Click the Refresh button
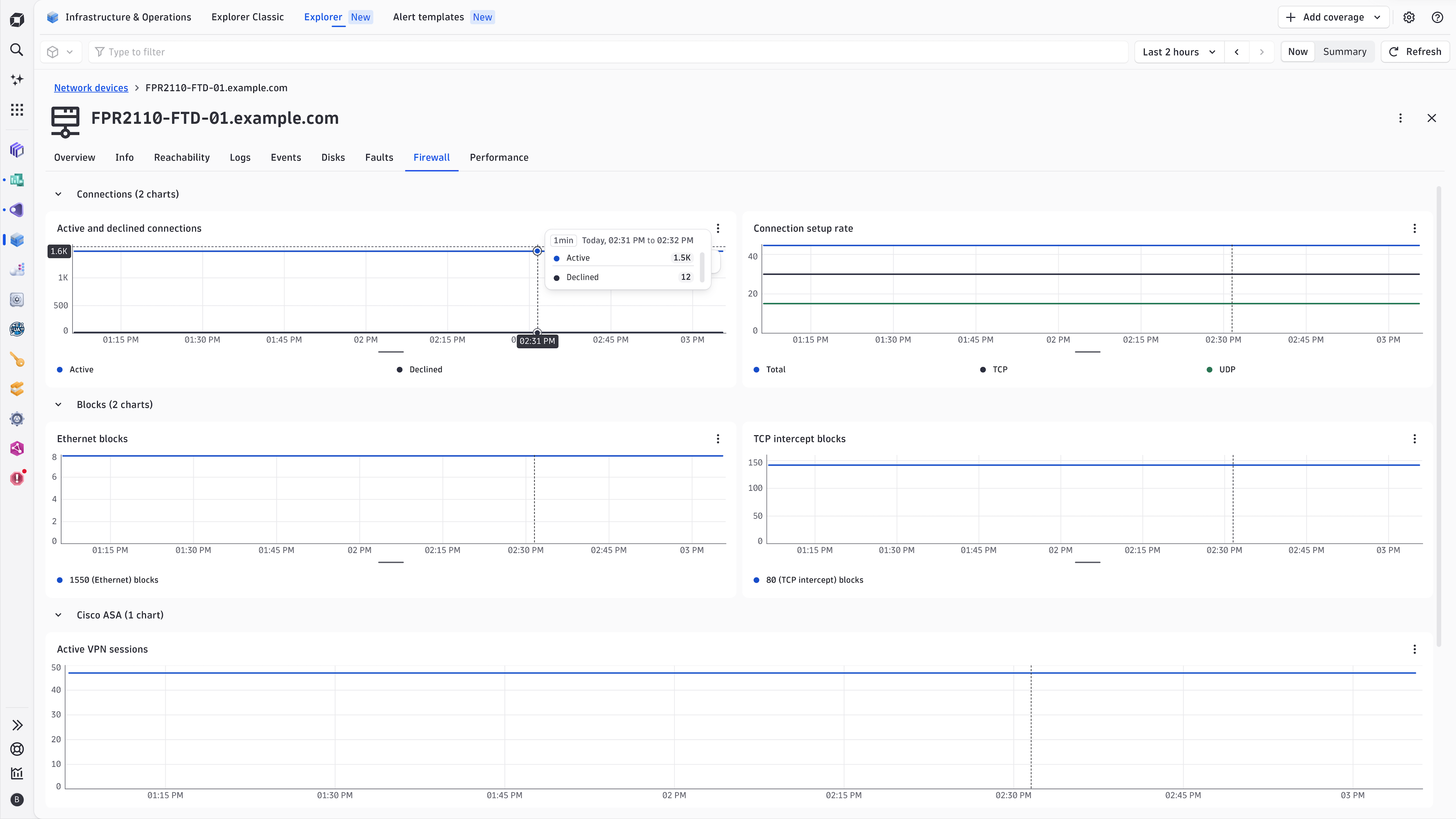Image resolution: width=1456 pixels, height=819 pixels. coord(1415,52)
